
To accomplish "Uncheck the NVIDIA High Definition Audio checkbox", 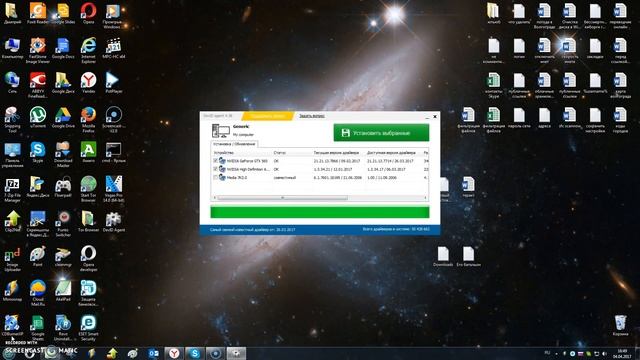I will [x=216, y=169].
